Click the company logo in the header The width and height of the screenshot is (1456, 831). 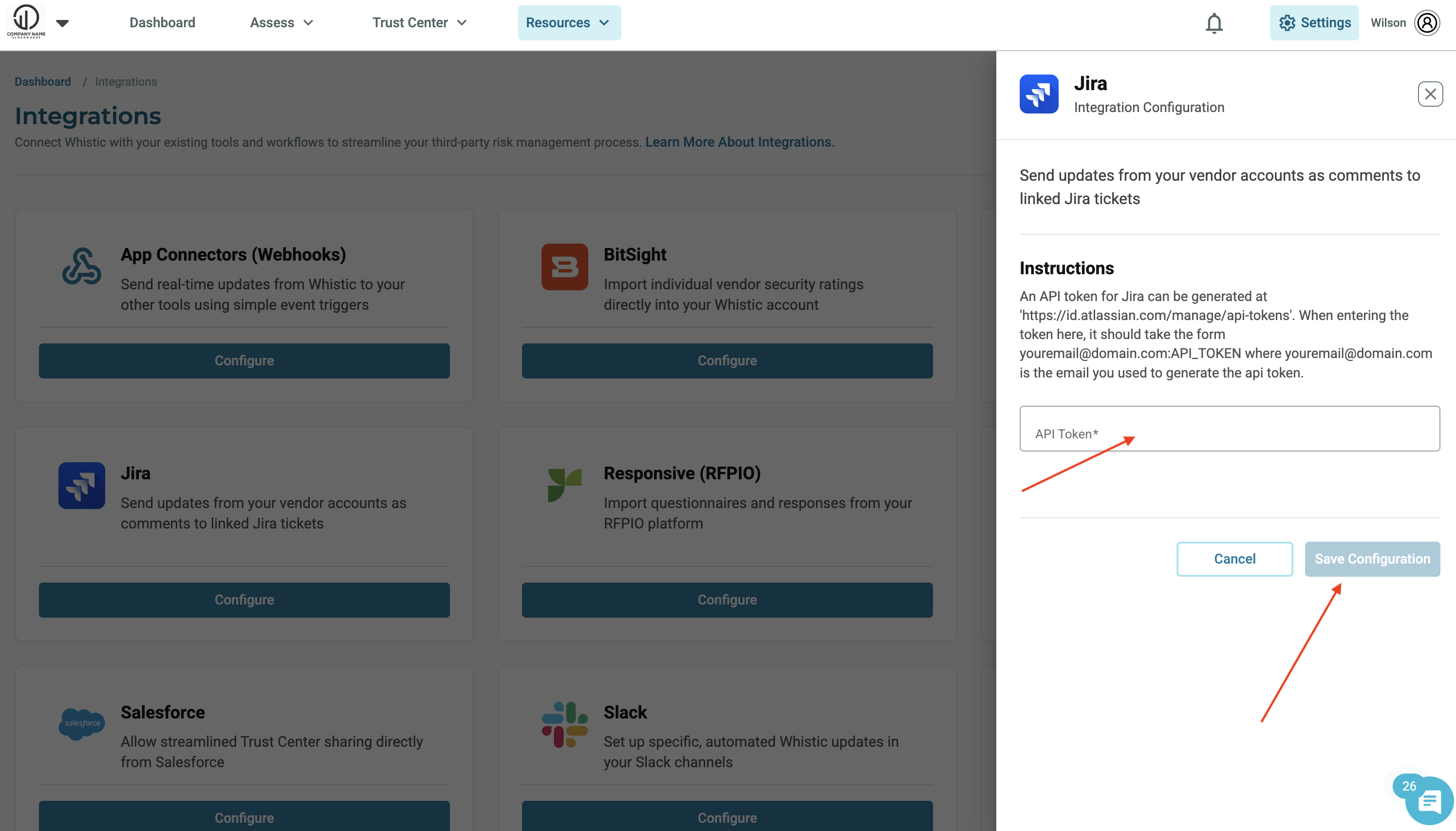point(26,22)
